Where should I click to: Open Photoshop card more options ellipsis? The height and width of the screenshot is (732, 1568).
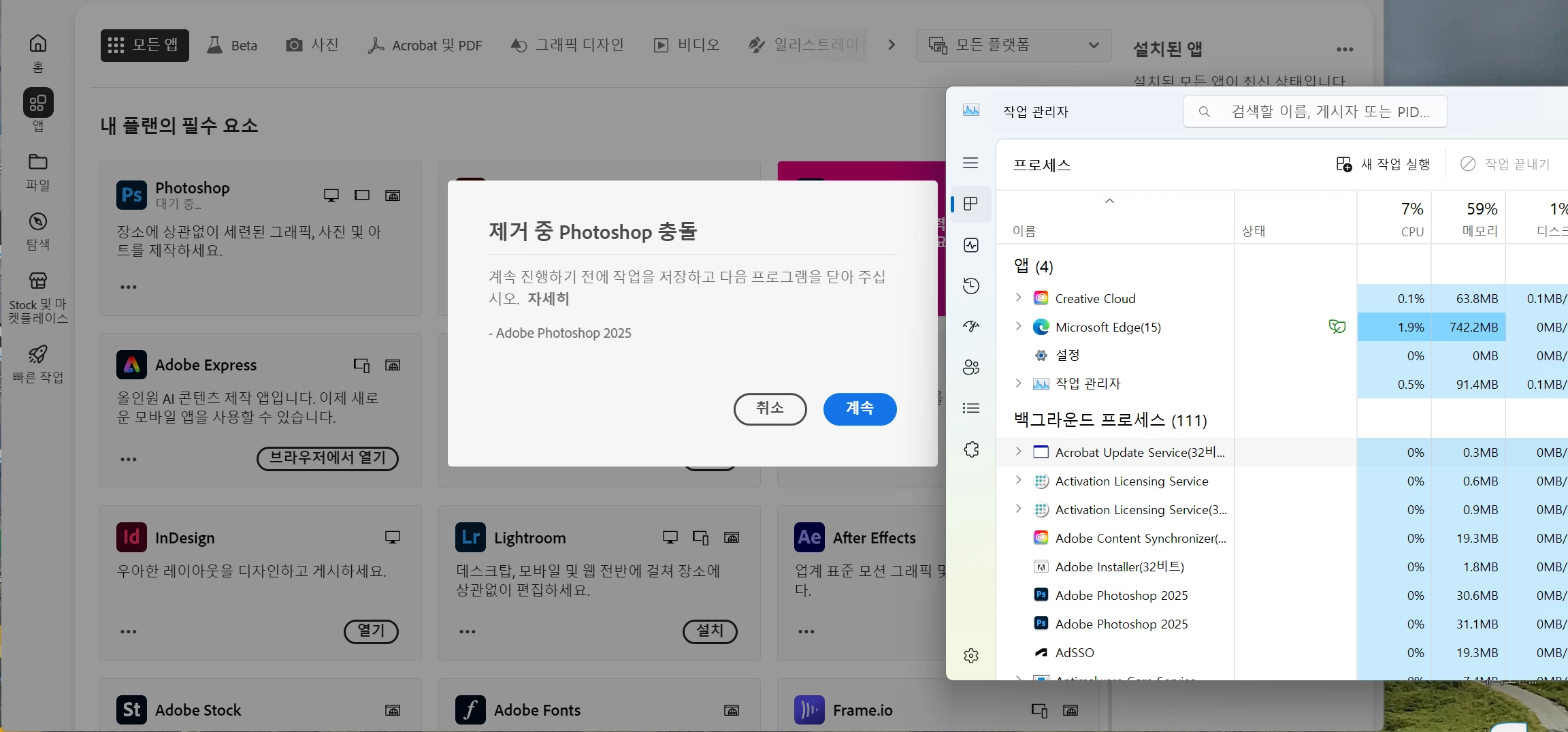point(129,287)
